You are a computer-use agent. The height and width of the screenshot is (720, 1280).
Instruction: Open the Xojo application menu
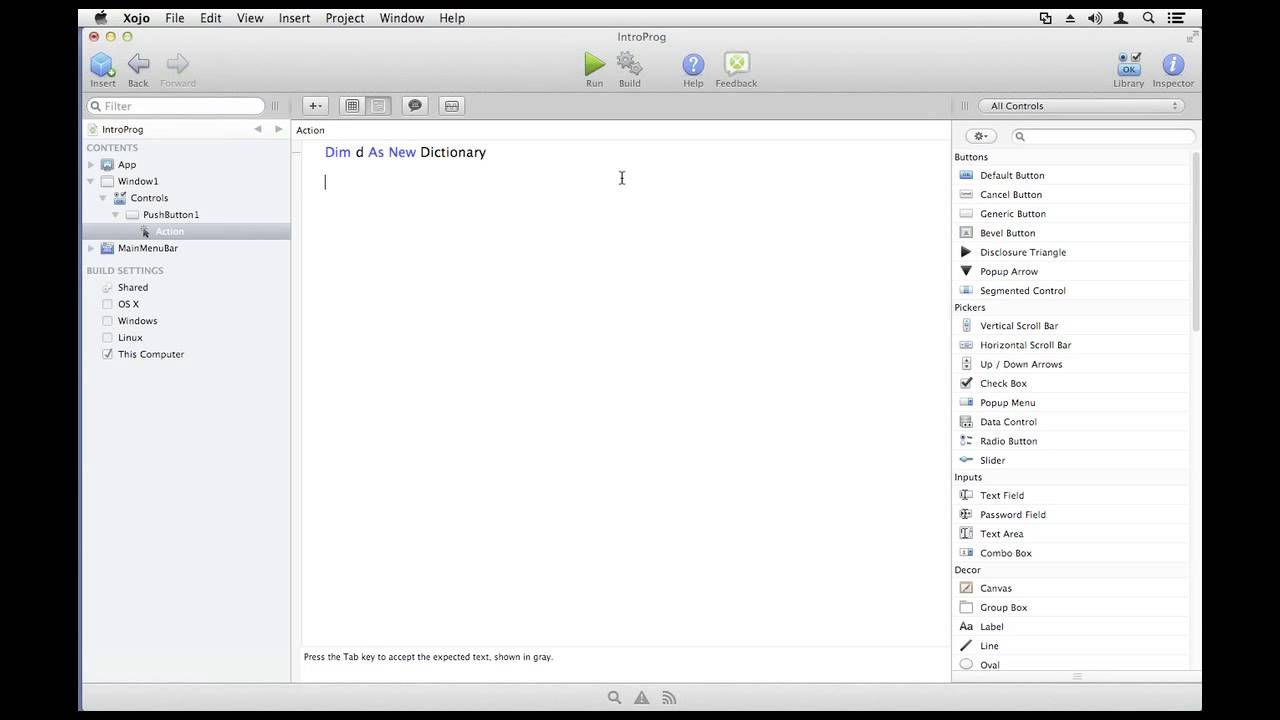[137, 18]
